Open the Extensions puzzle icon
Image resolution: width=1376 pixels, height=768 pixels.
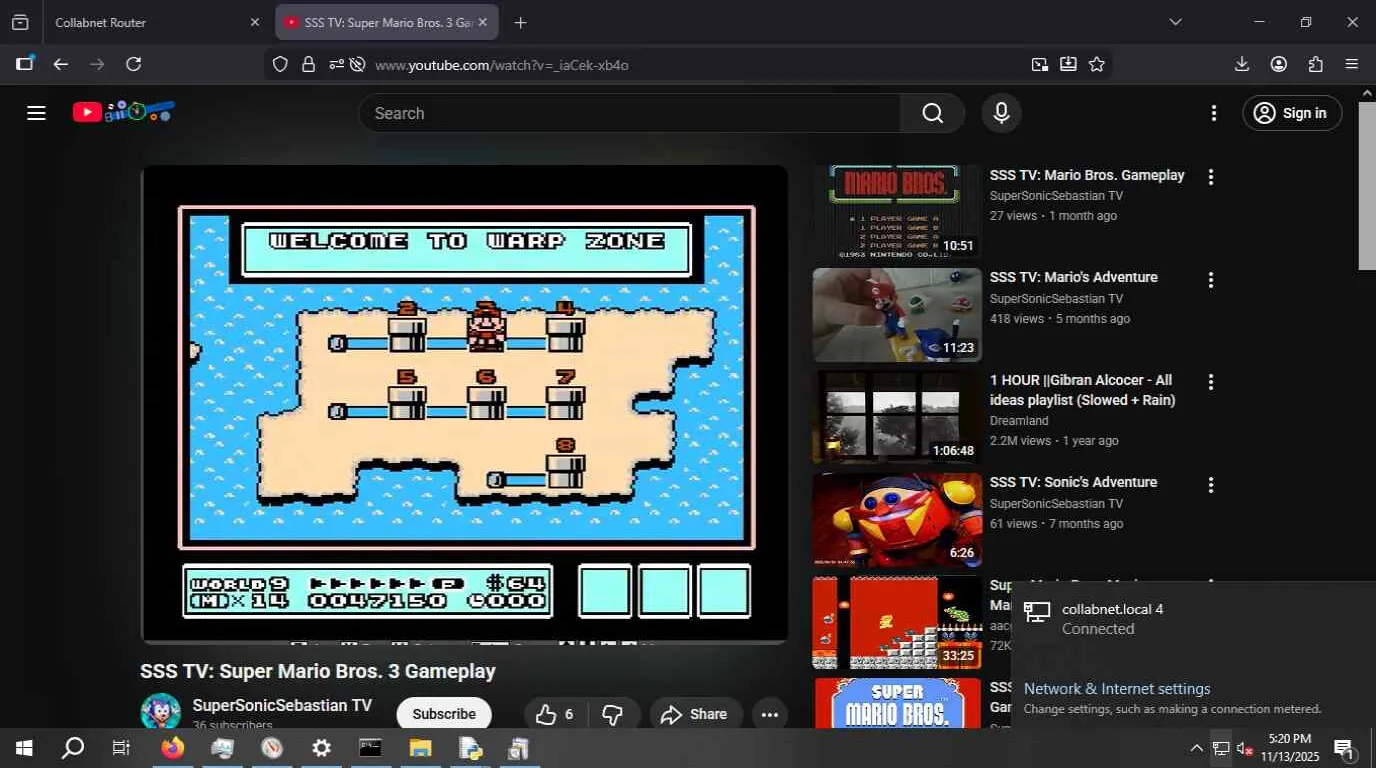tap(1316, 64)
